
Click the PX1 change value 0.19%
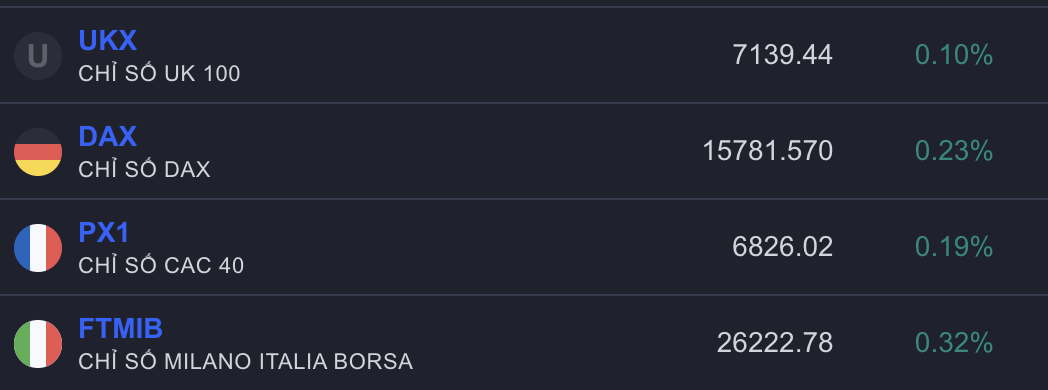pos(954,247)
